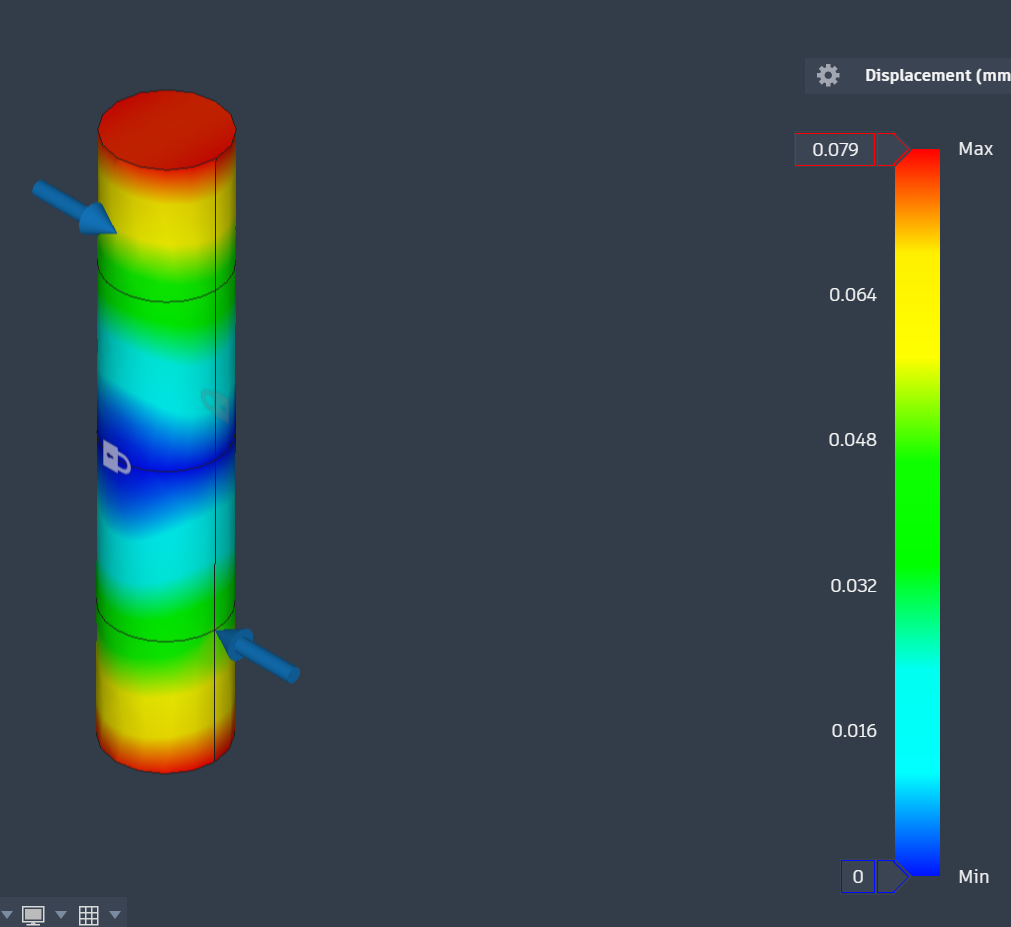Screen dimensions: 1011x927
Task: Expand the grid and snaps dropdown arrow
Action: (x=115, y=915)
